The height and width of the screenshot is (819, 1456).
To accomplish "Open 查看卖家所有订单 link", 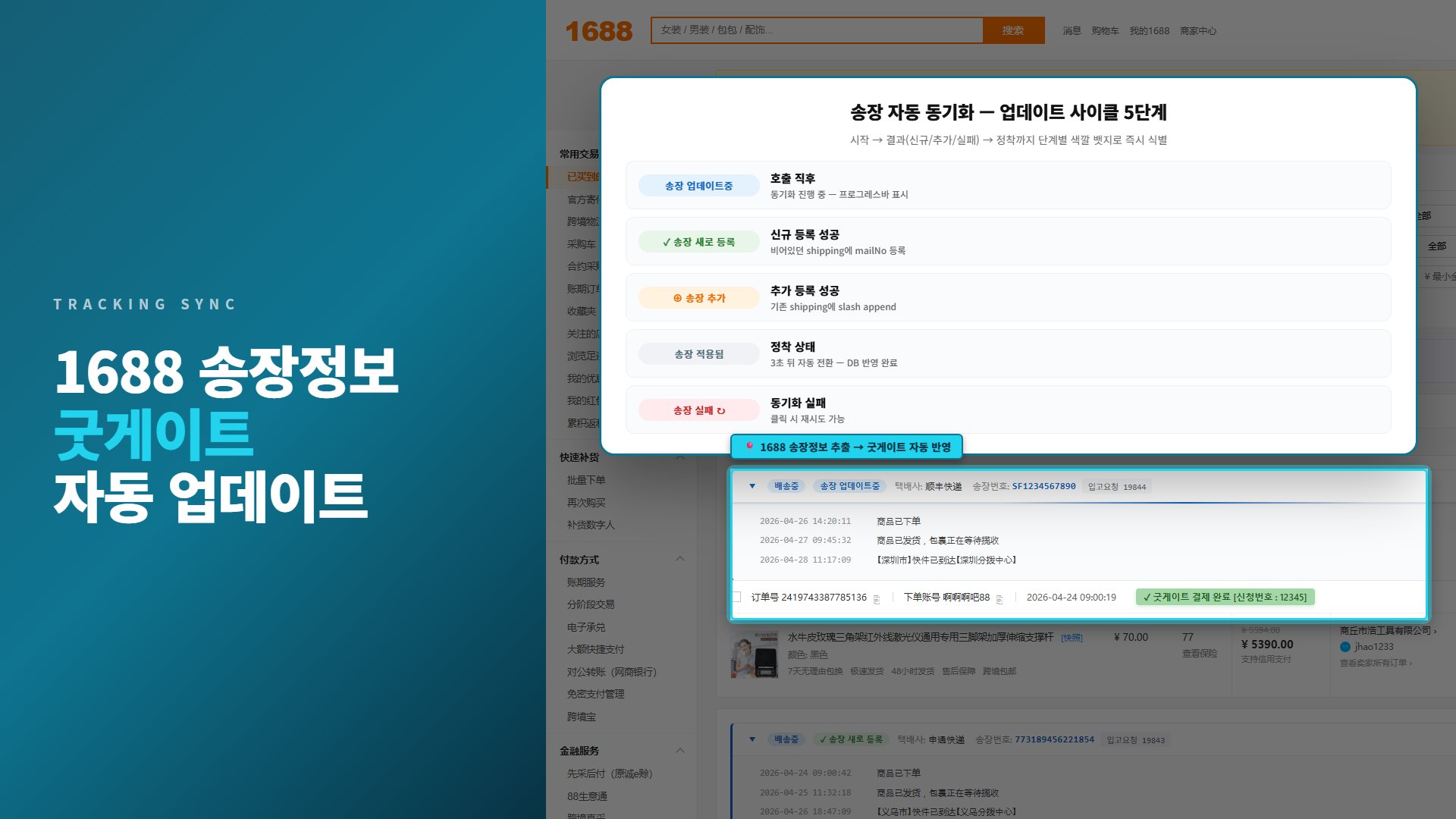I will (1375, 663).
